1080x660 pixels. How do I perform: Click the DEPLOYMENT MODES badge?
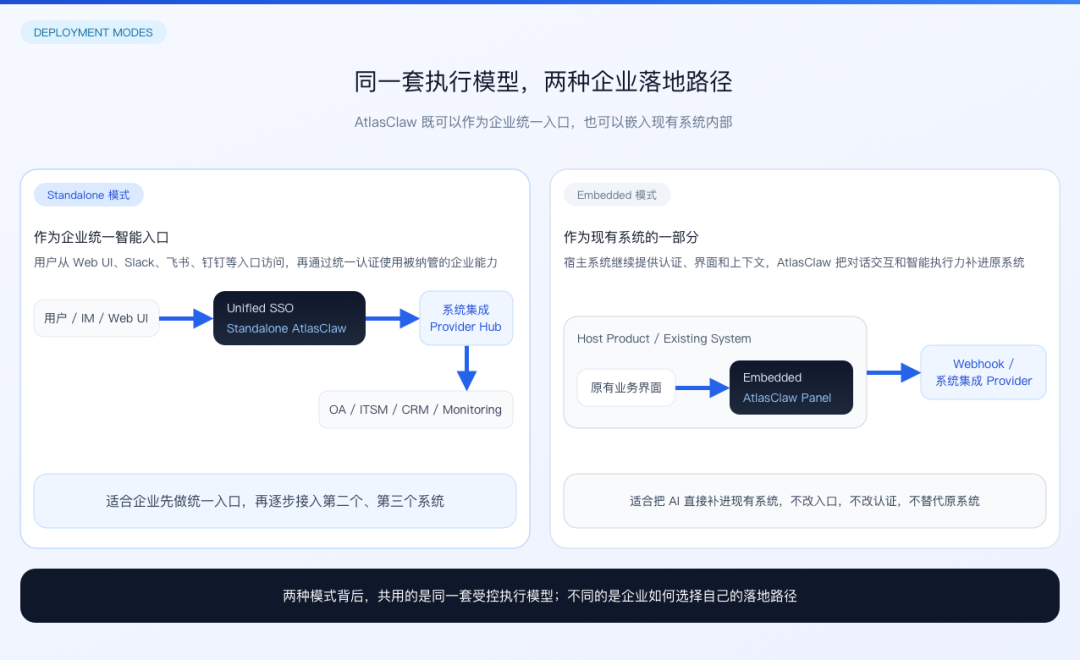tap(93, 32)
